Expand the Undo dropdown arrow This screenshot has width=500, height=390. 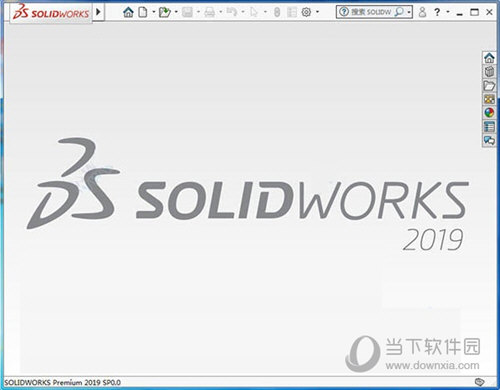coord(243,12)
